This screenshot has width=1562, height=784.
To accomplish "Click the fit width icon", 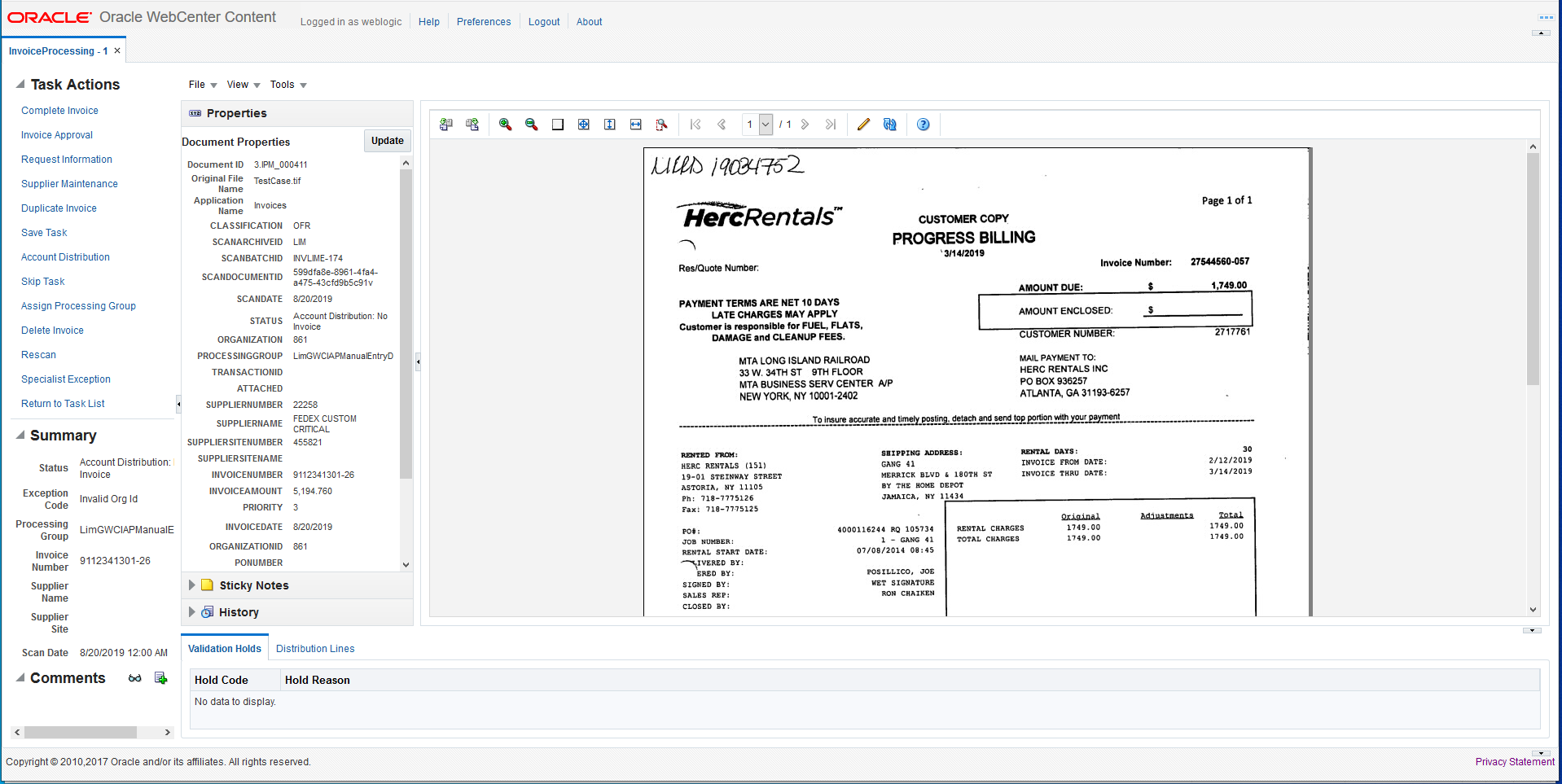I will tap(635, 125).
